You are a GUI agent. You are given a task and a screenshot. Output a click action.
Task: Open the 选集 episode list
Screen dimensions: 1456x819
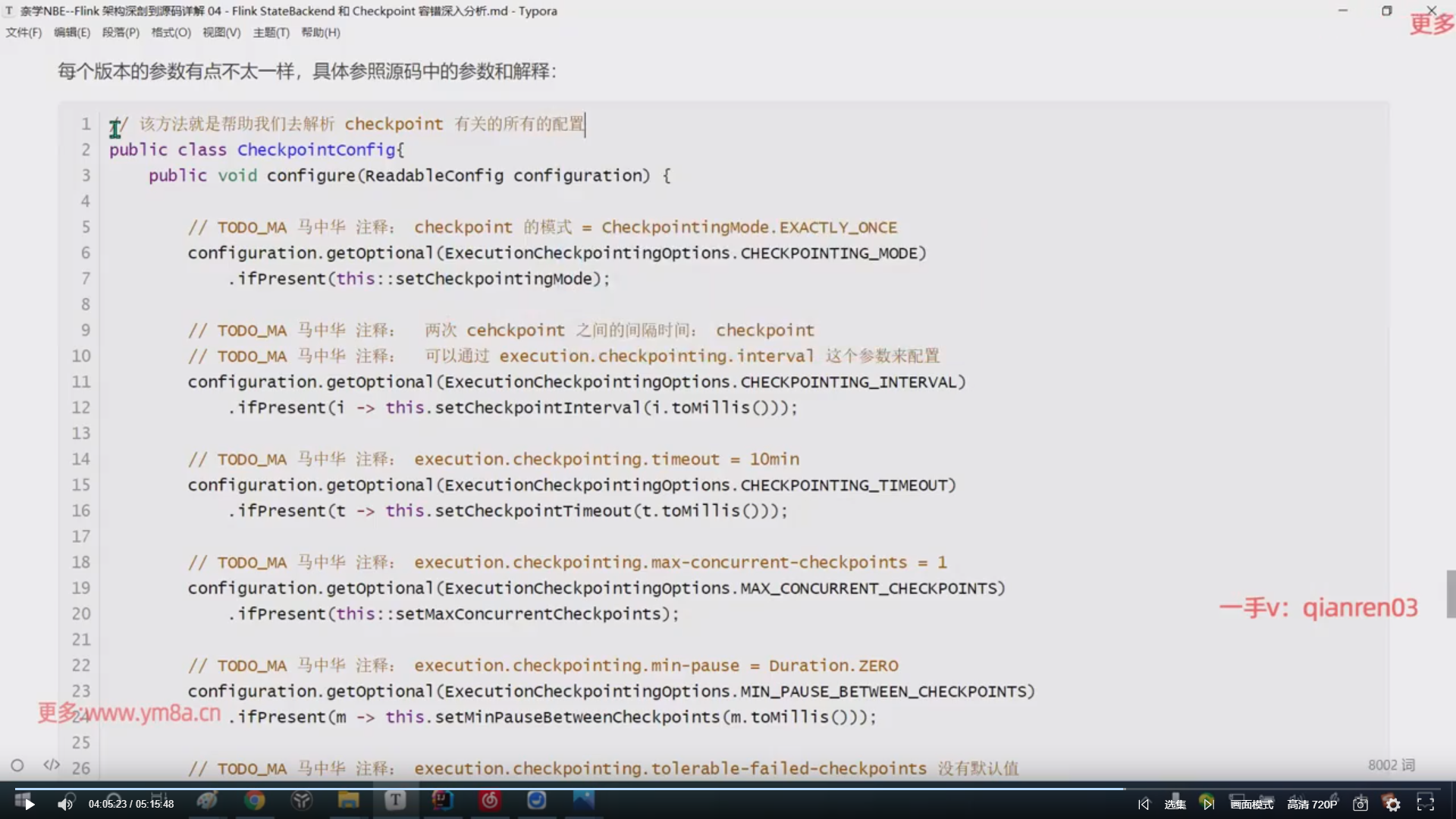point(1175,804)
